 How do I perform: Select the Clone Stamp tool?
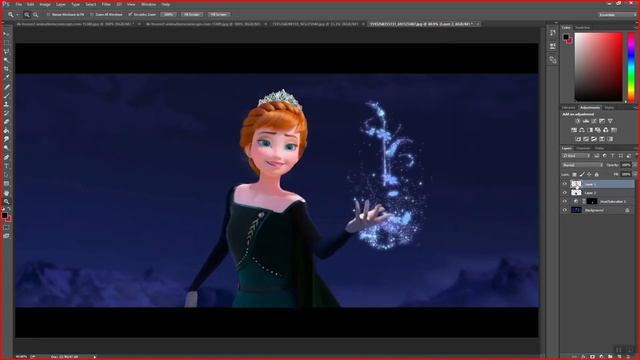(x=6, y=104)
